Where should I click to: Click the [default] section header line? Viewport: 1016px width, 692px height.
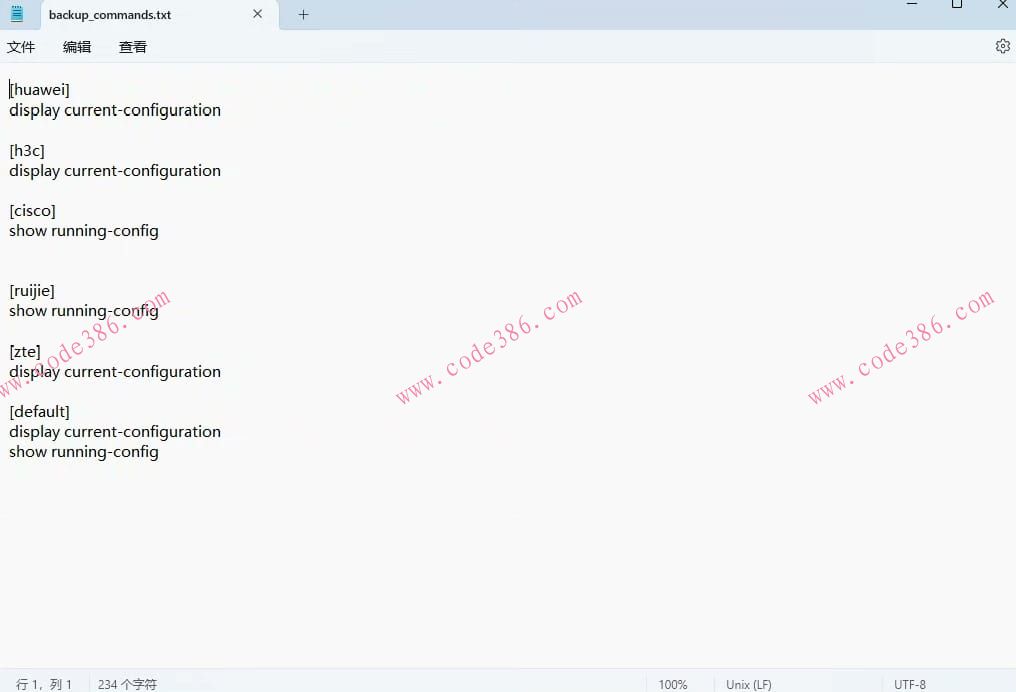pyautogui.click(x=40, y=411)
